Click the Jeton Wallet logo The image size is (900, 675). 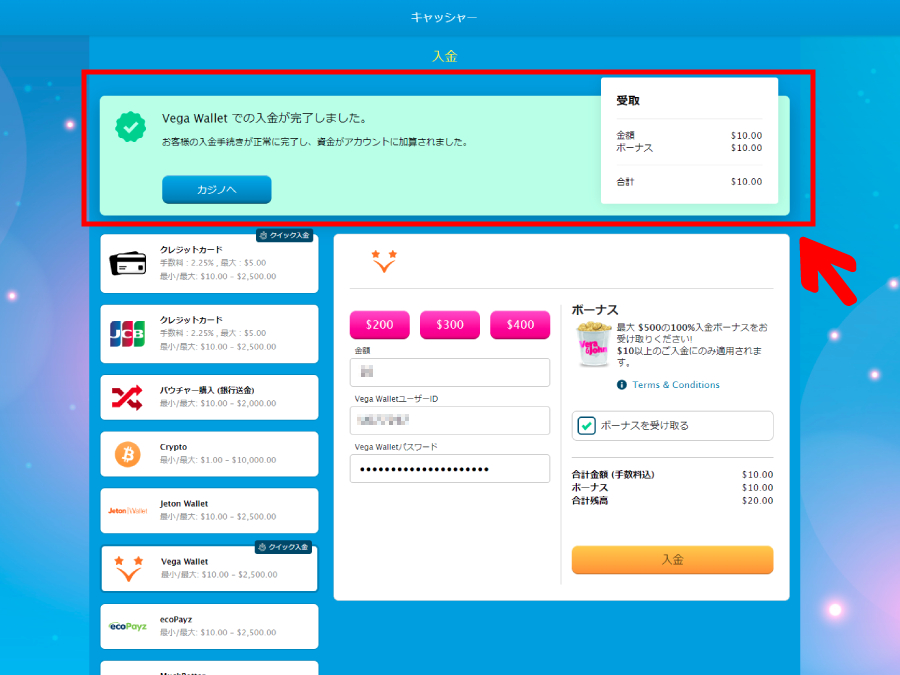pyautogui.click(x=127, y=511)
